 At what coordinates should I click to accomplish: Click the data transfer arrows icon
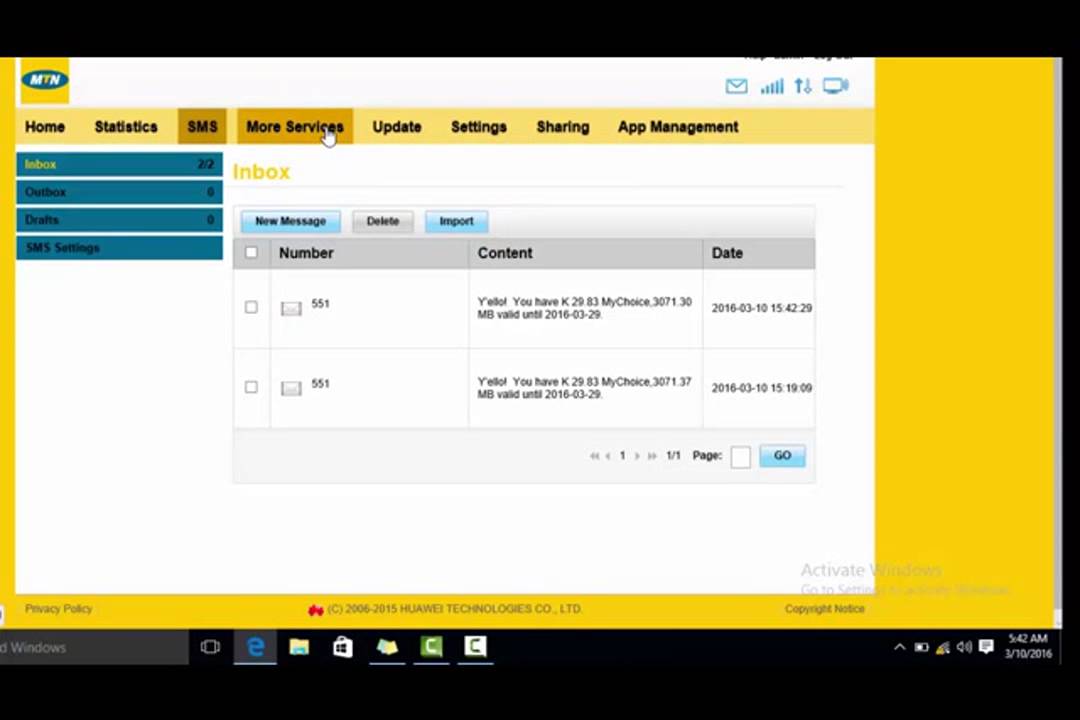tap(802, 86)
